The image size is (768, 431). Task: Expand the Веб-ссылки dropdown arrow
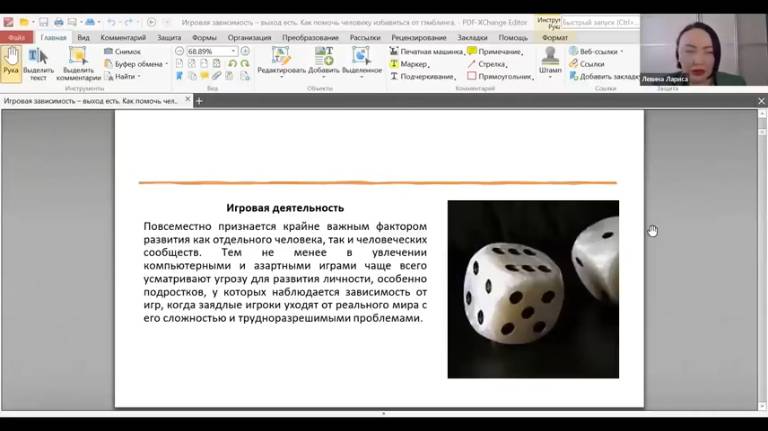(x=622, y=51)
